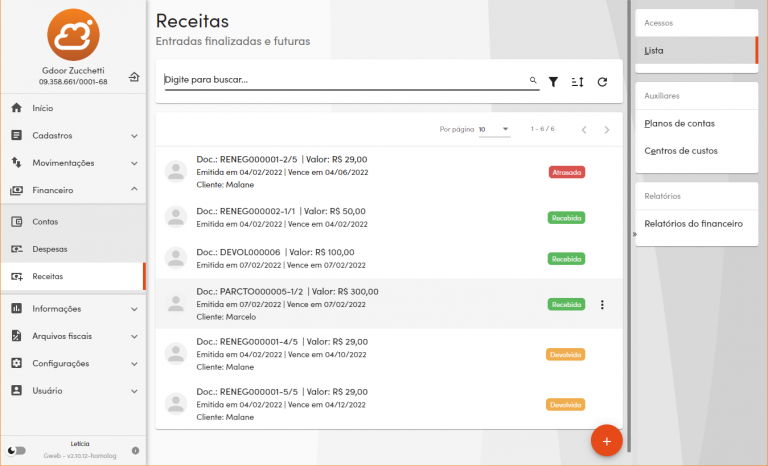This screenshot has height=466, width=768.
Task: Click the search input field
Action: pos(345,80)
